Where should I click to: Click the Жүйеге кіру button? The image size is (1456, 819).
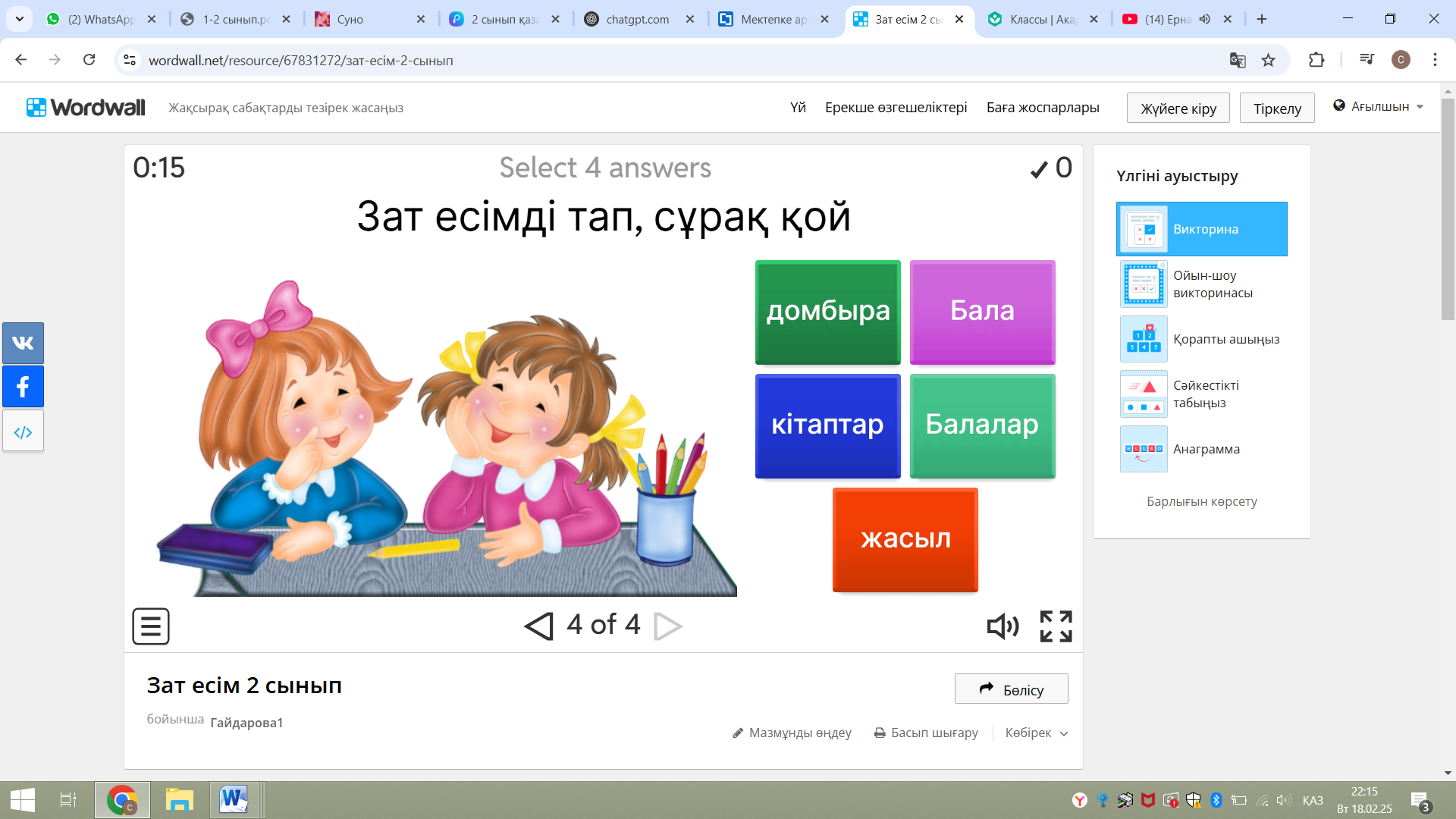1178,108
